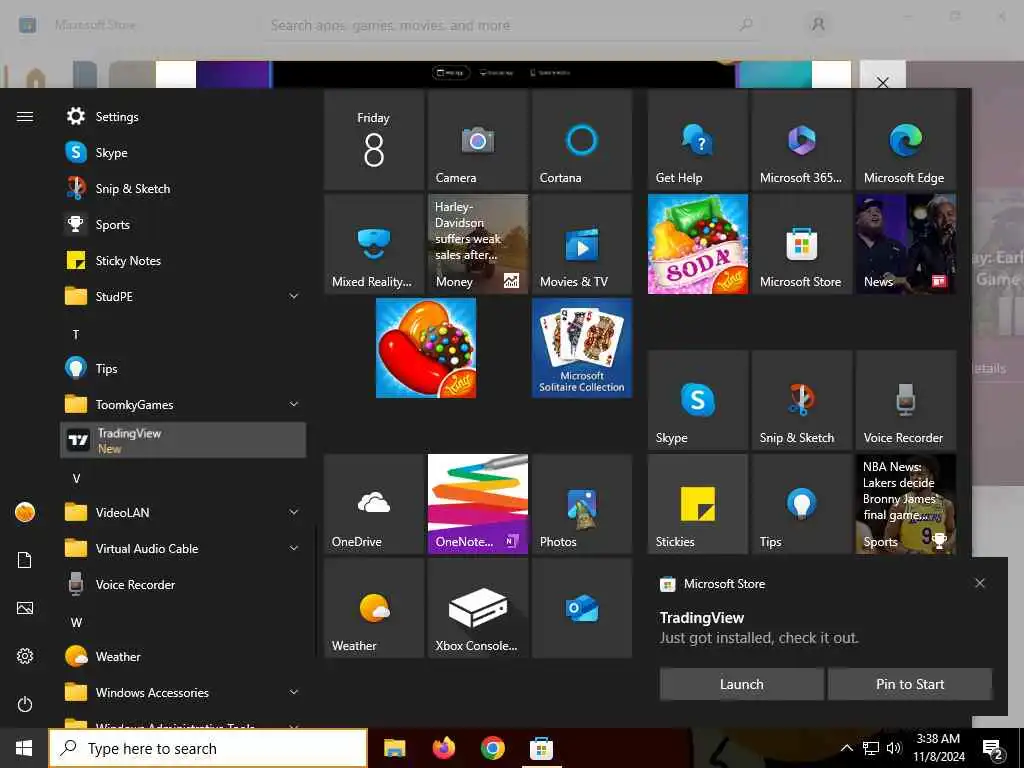Viewport: 1024px width, 768px height.
Task: Click the Windows Start button
Action: 24,748
